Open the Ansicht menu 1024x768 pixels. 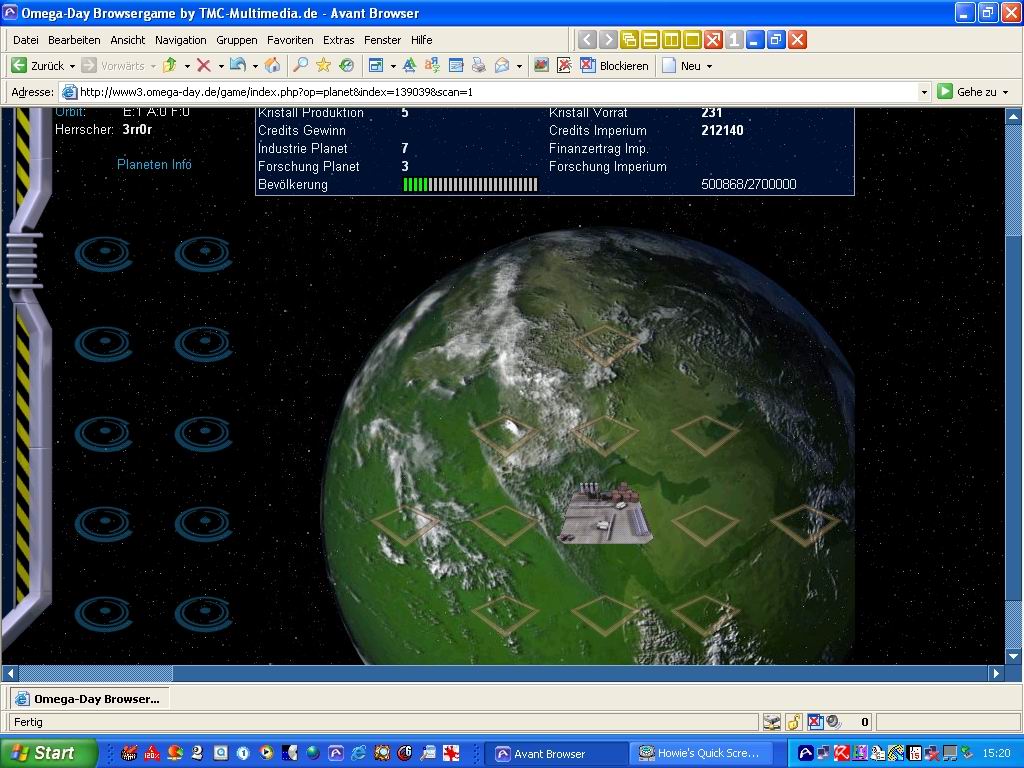tap(128, 40)
